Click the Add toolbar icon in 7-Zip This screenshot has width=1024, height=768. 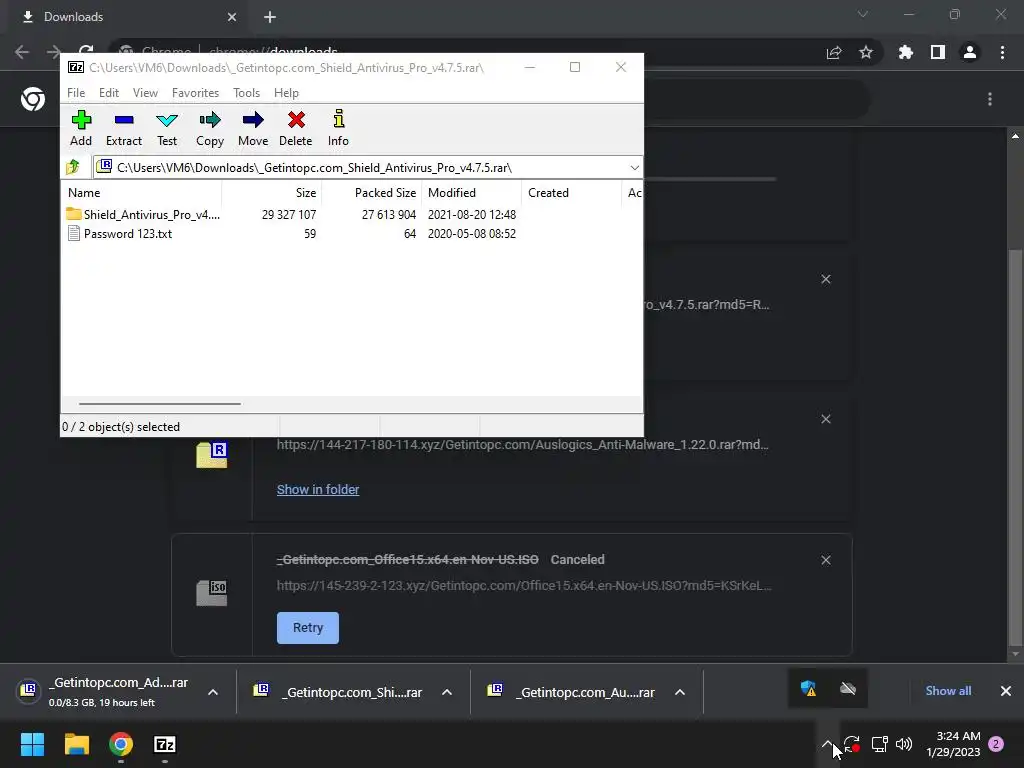pyautogui.click(x=81, y=128)
